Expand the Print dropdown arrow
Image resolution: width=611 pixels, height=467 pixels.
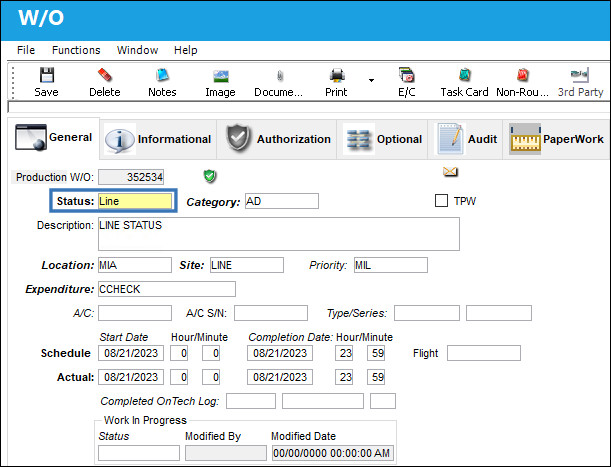371,80
